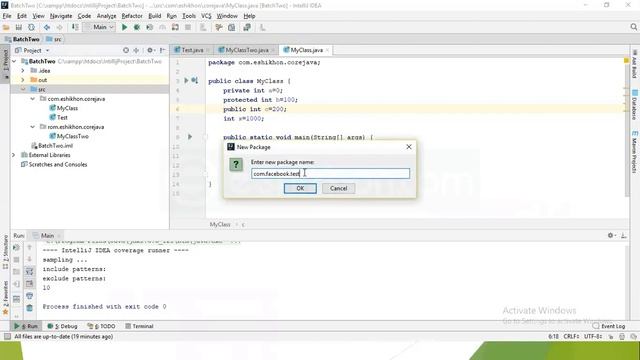Open the Project panel settings gear

tap(150, 50)
